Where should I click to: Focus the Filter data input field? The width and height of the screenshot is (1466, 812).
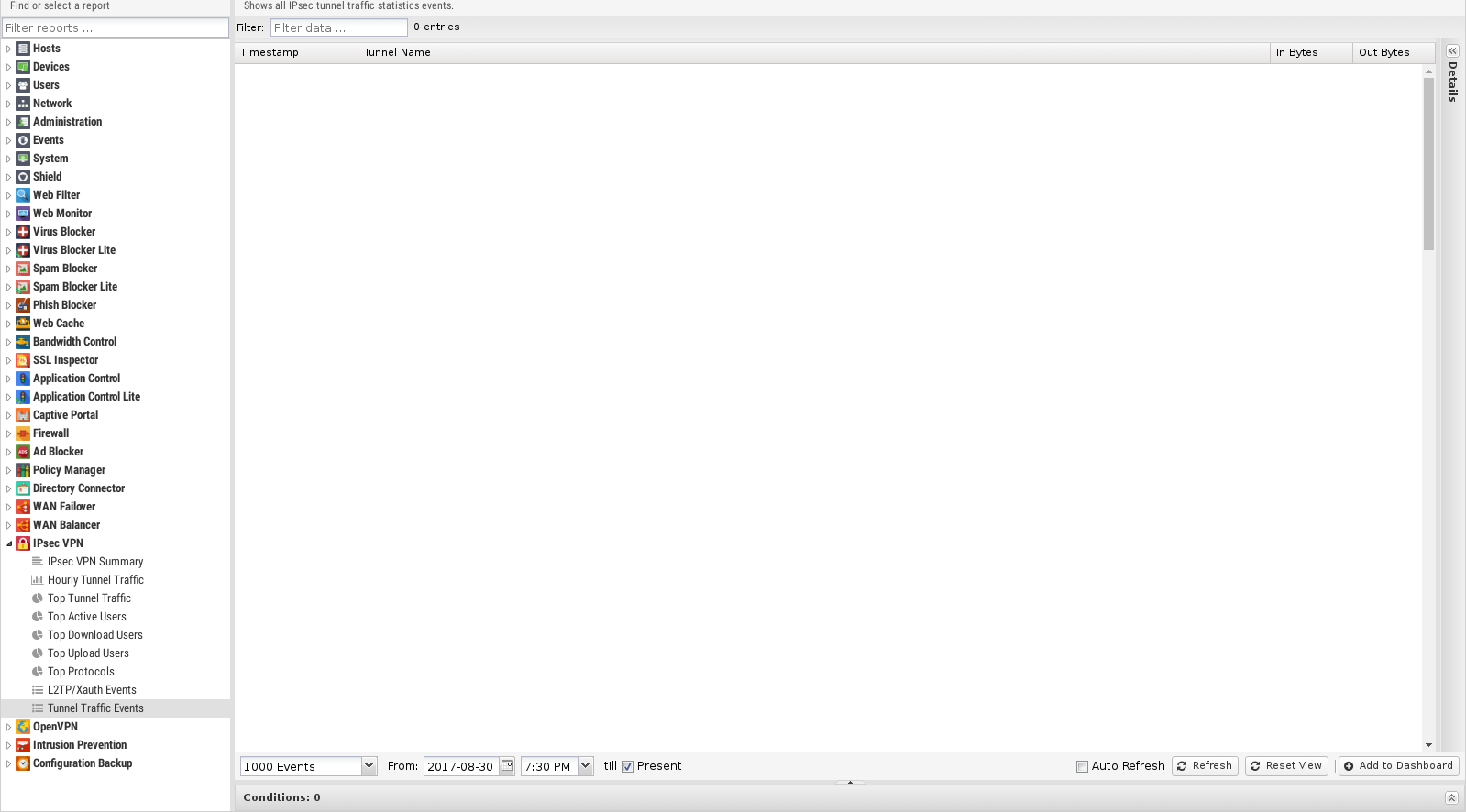[338, 27]
